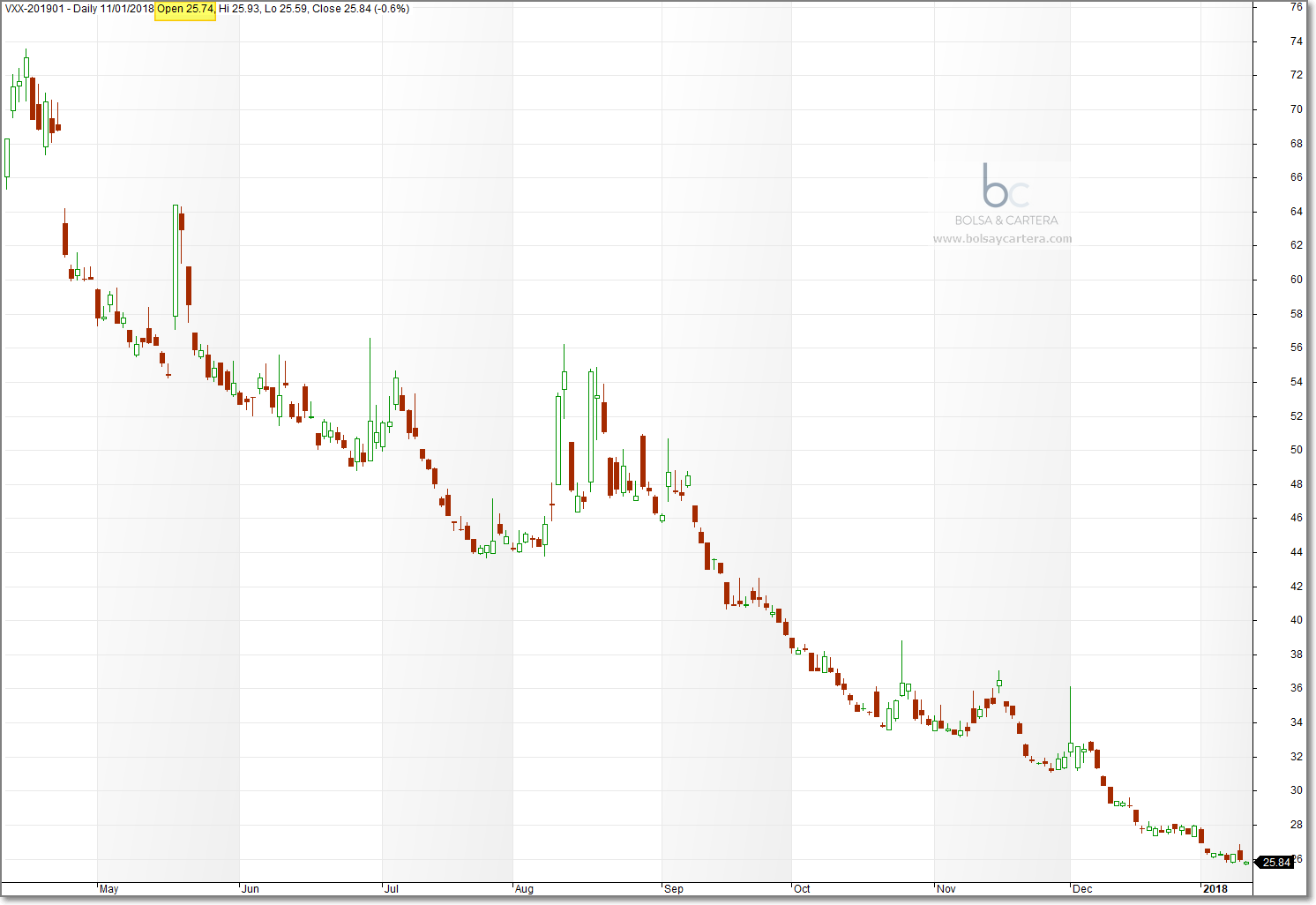Click the Jun label on date axis

coord(250,889)
